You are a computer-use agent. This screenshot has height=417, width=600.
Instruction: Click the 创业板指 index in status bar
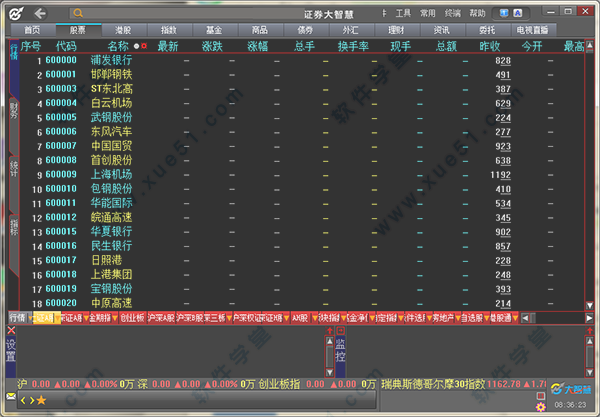pyautogui.click(x=279, y=384)
